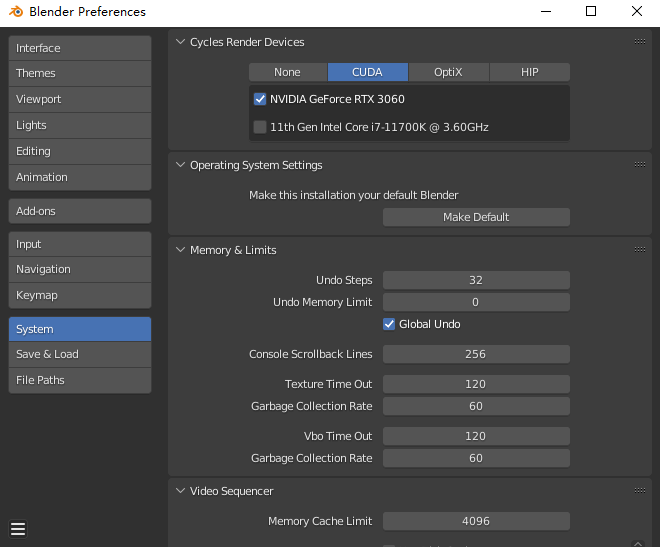
Task: Click the Memory & Limits panel grip dots
Action: click(x=639, y=250)
